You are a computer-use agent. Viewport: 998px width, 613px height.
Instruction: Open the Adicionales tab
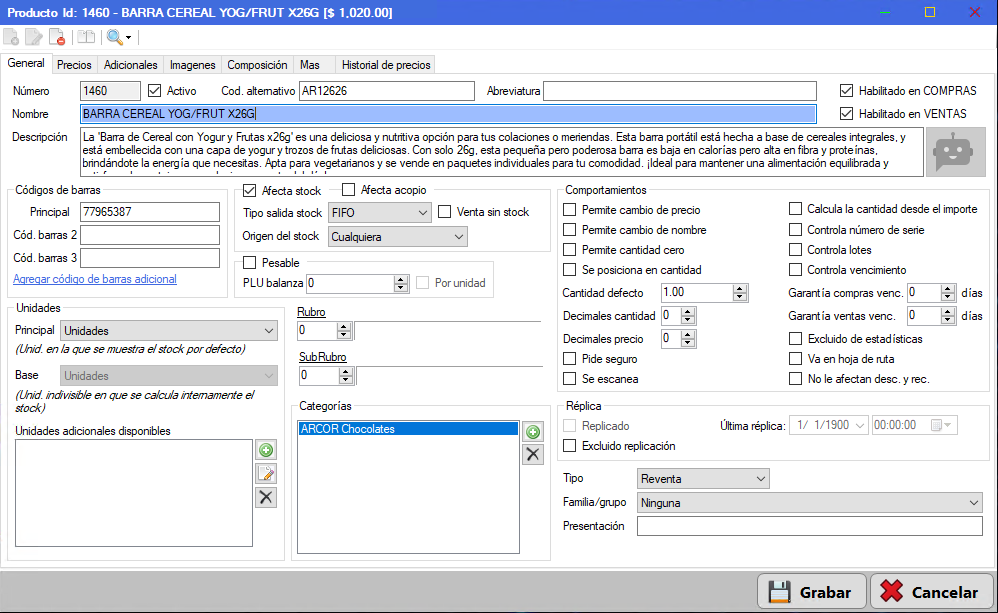(130, 65)
